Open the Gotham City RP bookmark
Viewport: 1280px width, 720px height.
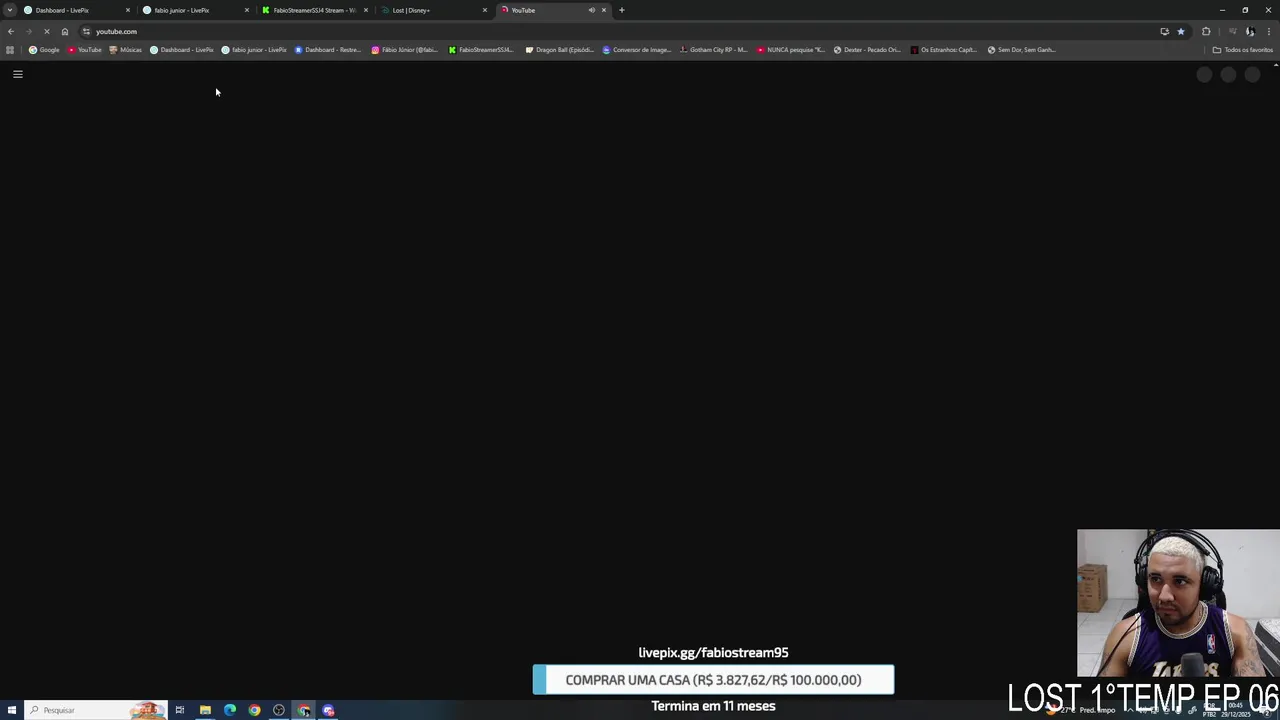[713, 50]
